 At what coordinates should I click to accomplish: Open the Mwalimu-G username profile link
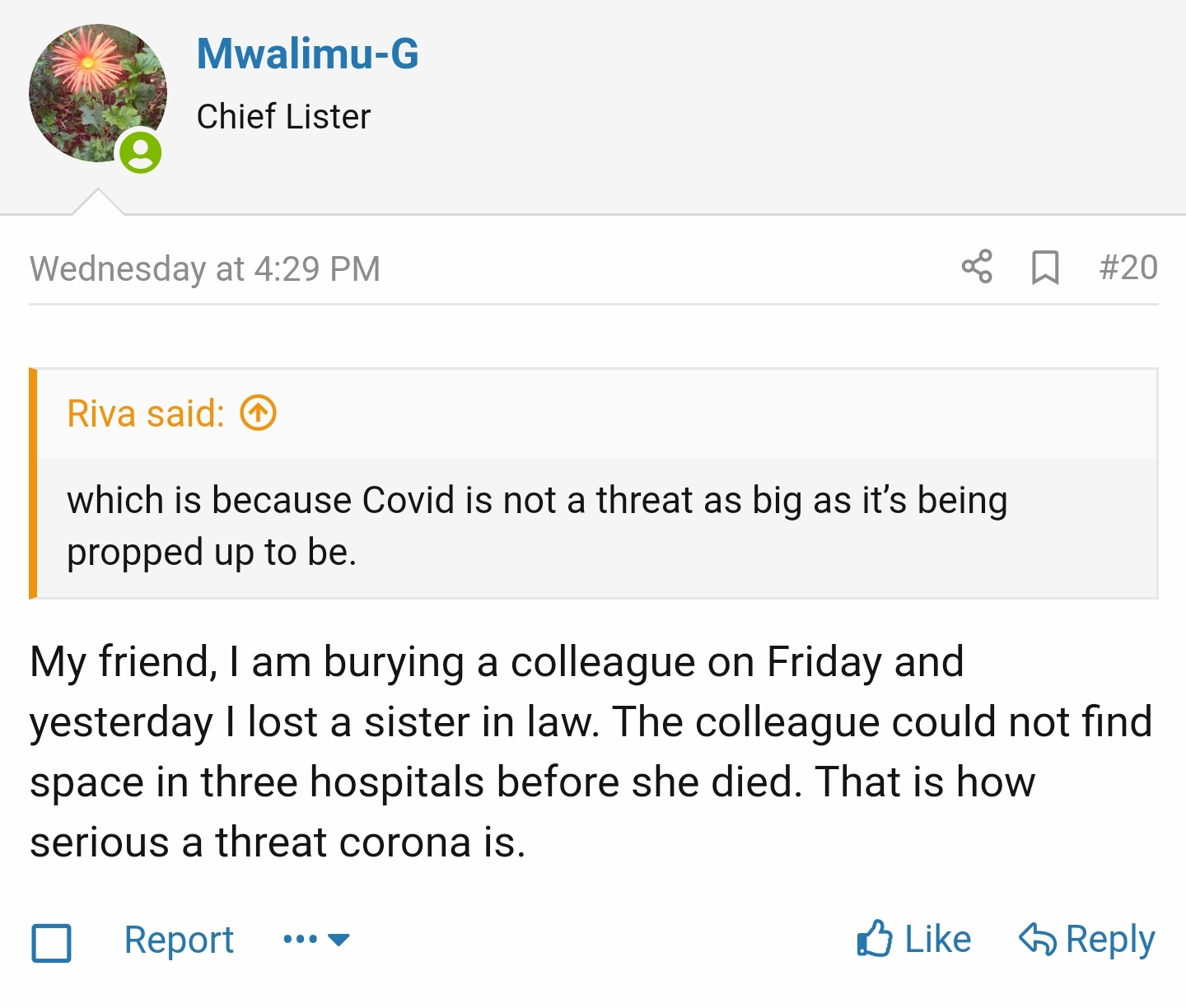(307, 54)
